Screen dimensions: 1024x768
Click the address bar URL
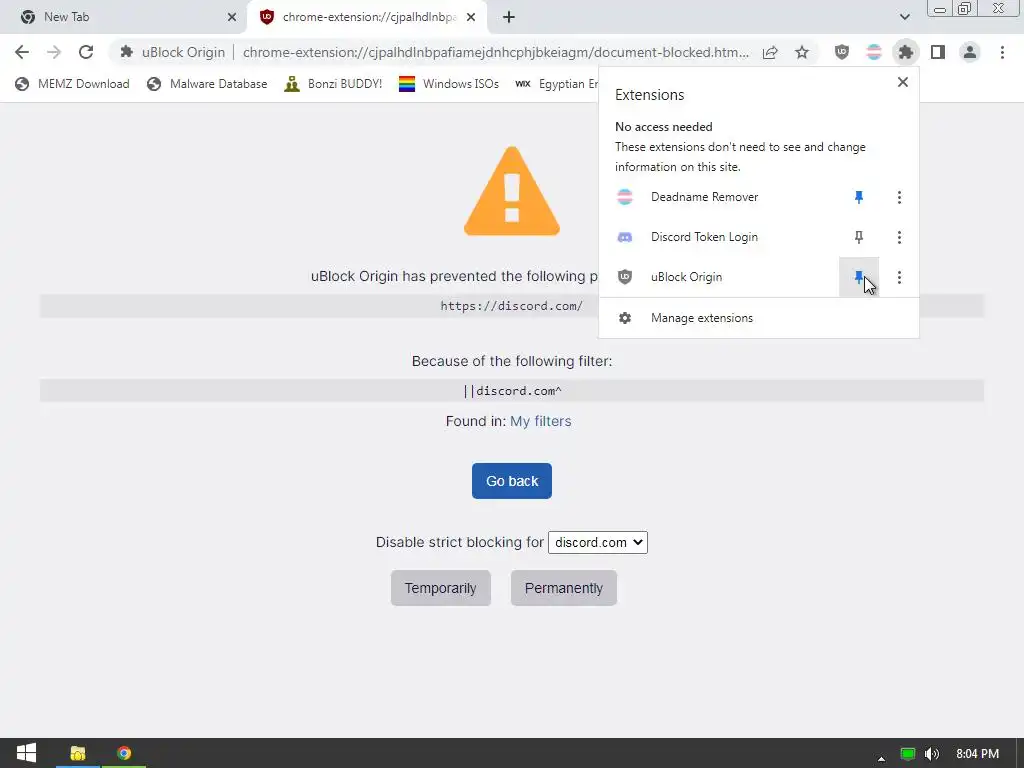(496, 52)
